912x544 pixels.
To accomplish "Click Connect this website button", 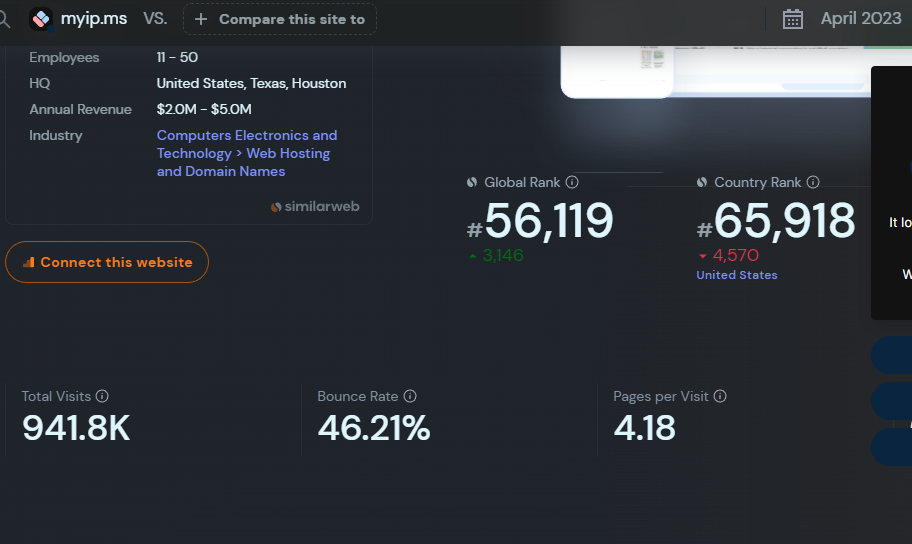I will pyautogui.click(x=107, y=262).
